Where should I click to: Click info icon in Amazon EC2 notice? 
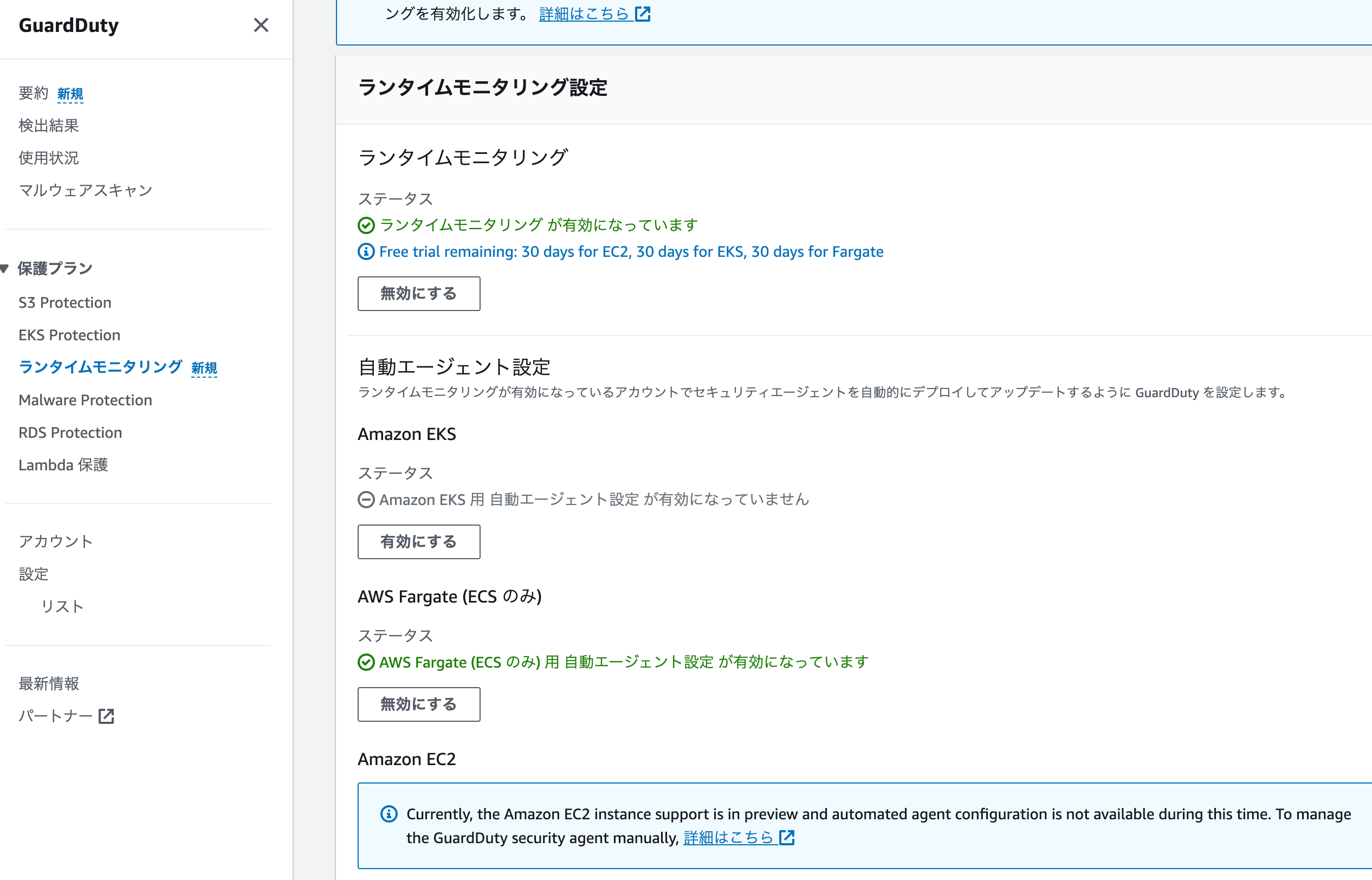click(389, 814)
